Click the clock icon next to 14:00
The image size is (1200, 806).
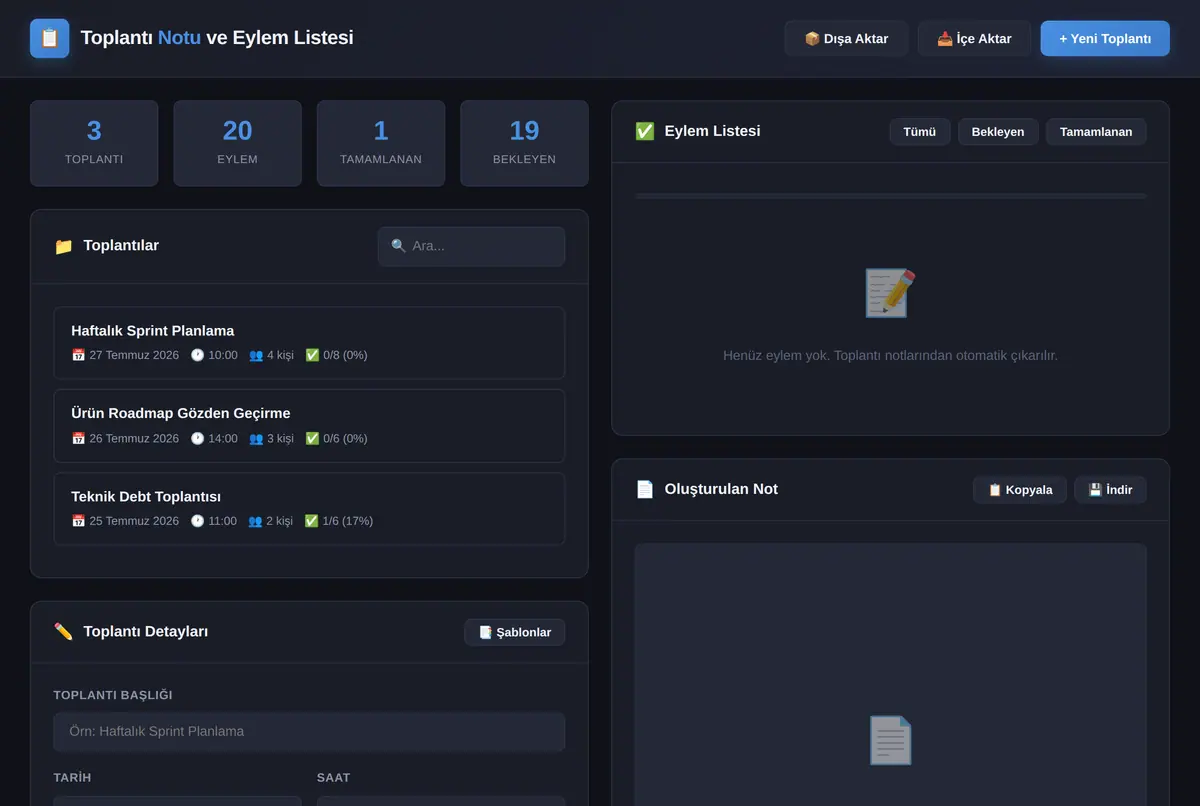point(197,438)
